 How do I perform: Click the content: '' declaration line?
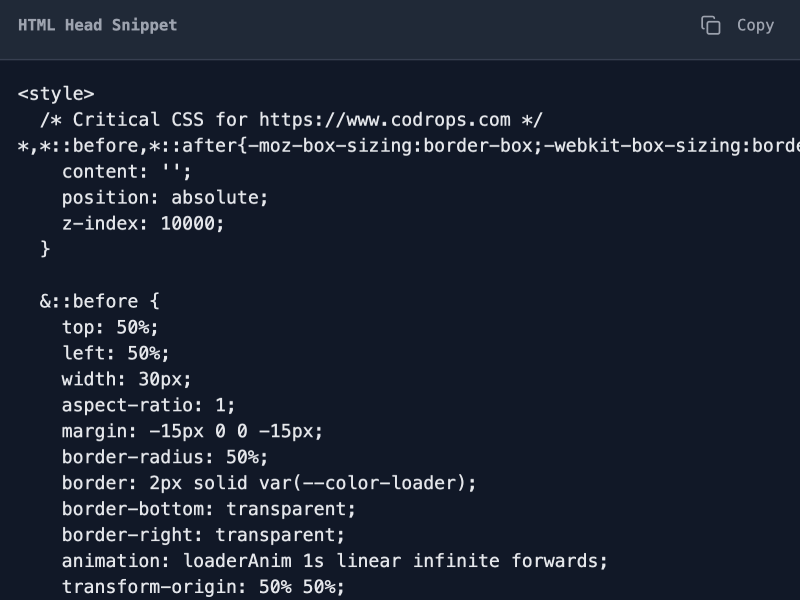[x=127, y=172]
